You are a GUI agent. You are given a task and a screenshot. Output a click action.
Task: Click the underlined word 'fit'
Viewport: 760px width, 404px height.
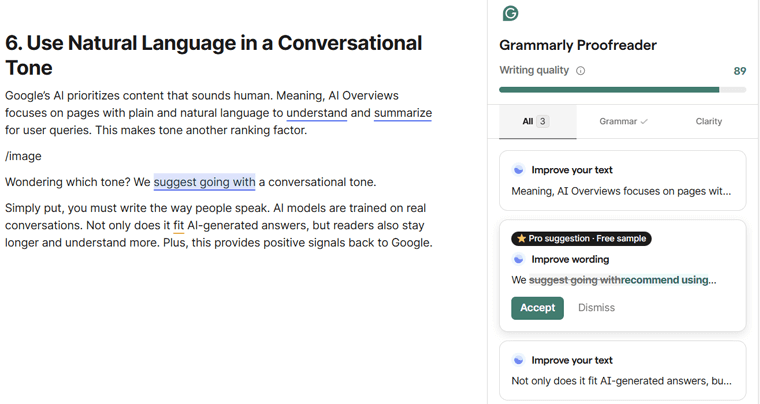coord(178,225)
